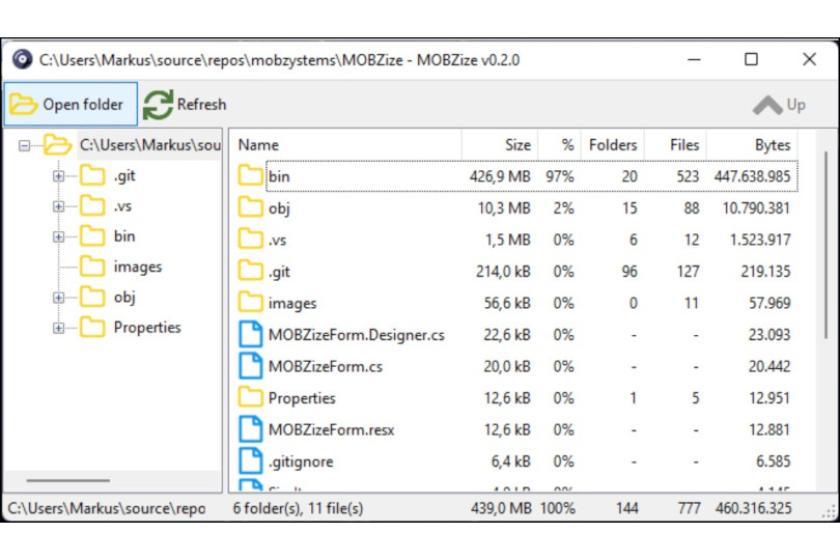
Task: Click Properties folder icon in file list
Action: 250,398
